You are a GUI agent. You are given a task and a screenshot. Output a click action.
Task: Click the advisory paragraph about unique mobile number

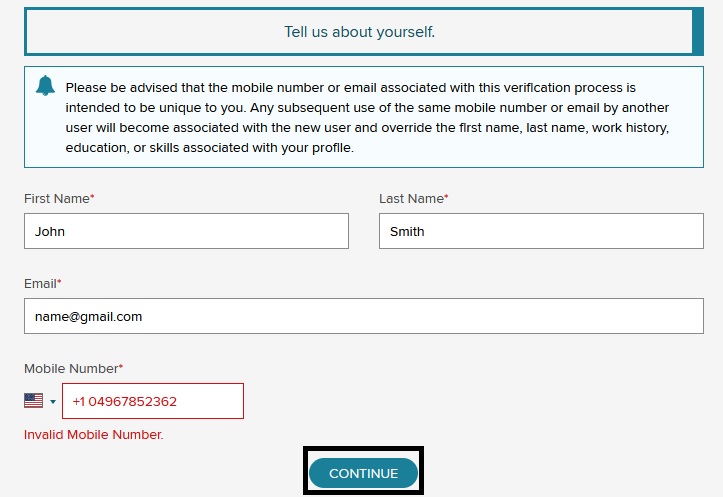[367, 118]
